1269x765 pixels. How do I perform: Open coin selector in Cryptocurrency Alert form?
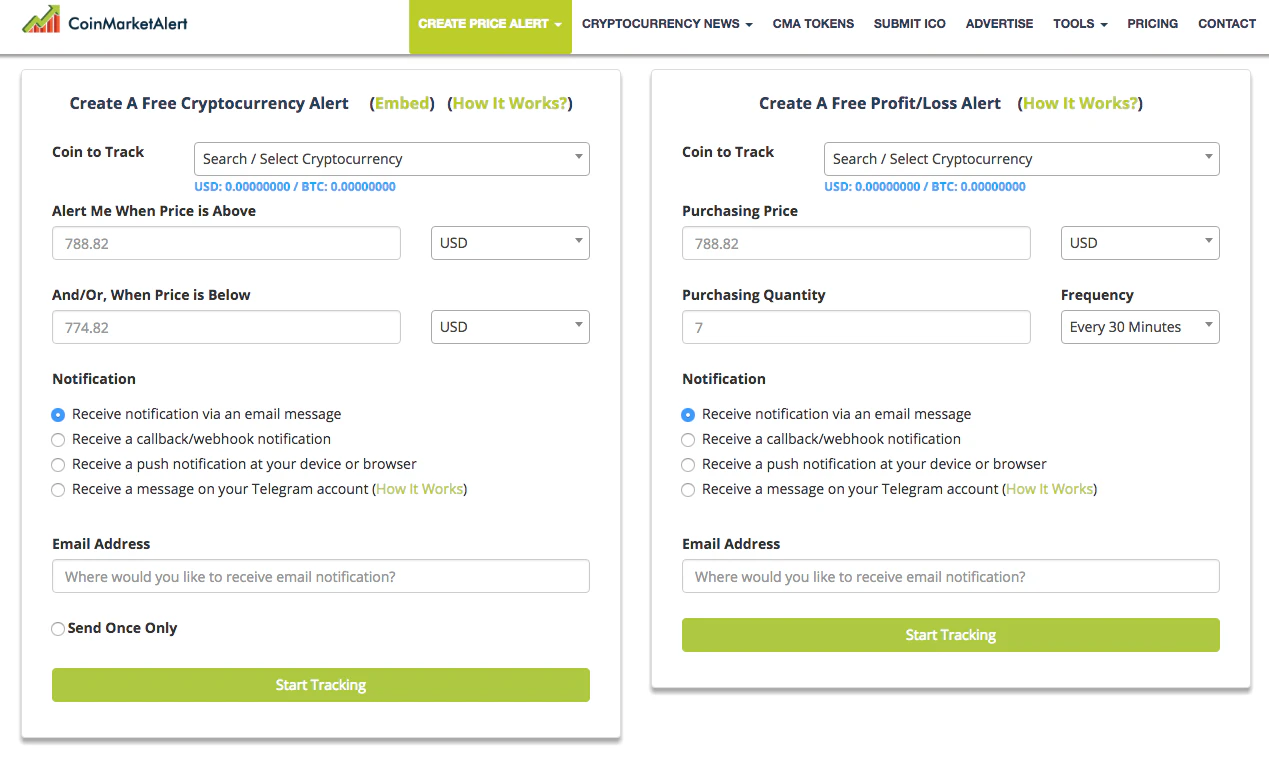(391, 159)
